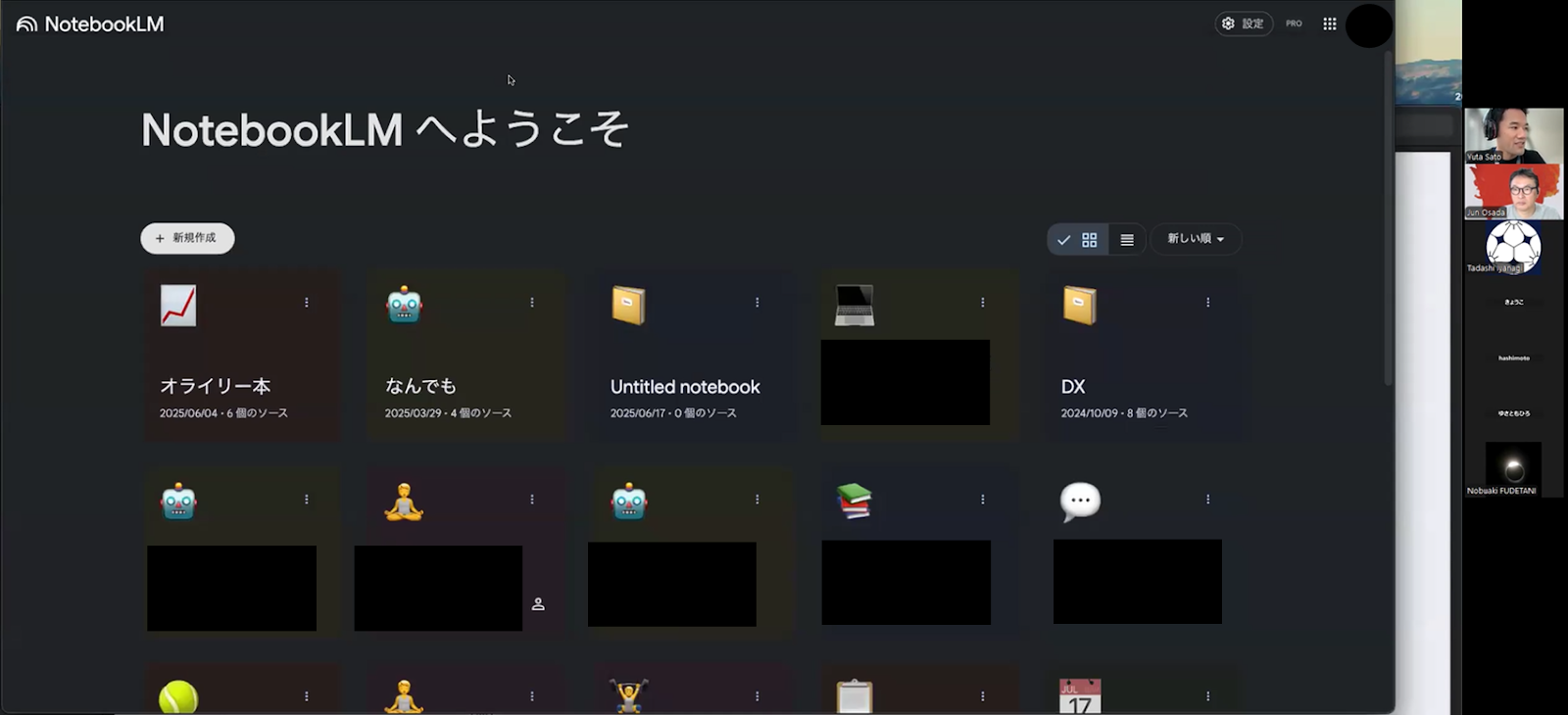Click the clipboard emoji notebook icon

point(855,696)
